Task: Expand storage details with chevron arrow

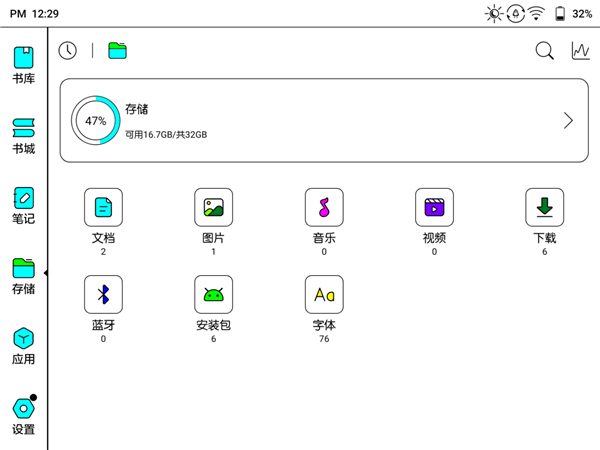Action: (568, 121)
